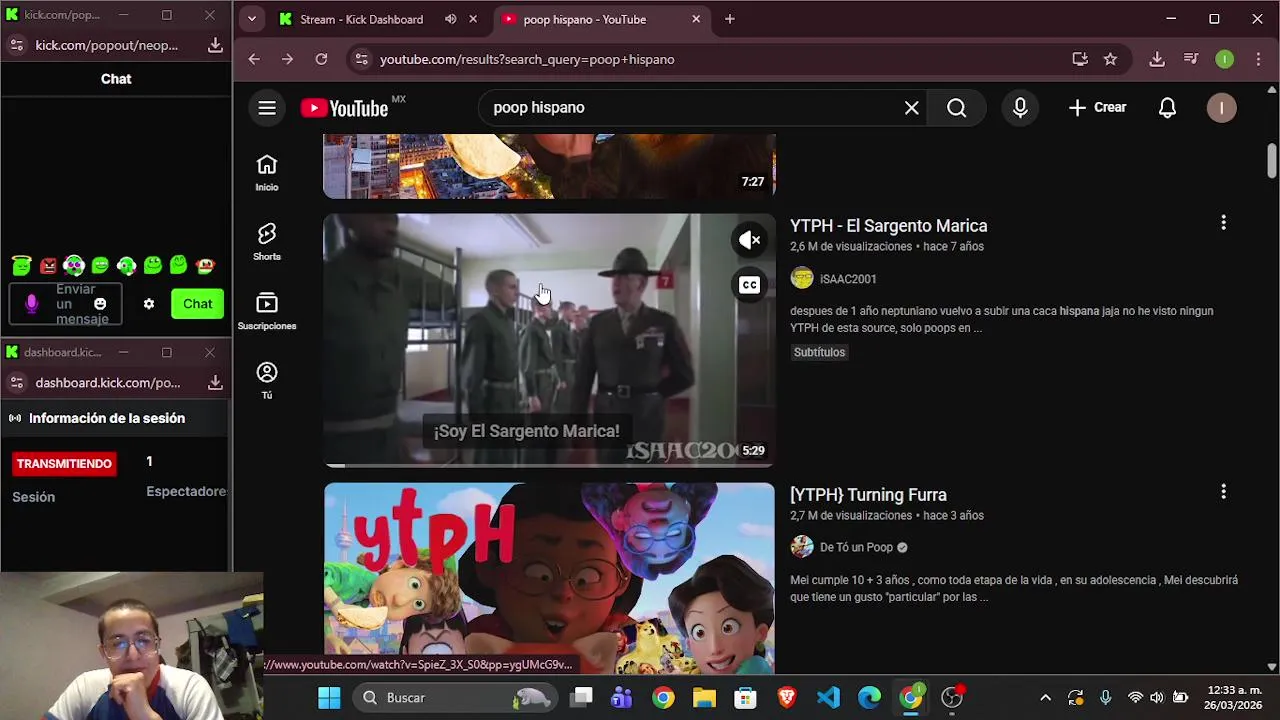This screenshot has height=720, width=1280.
Task: Launch Visual Studio Code from taskbar
Action: [x=828, y=698]
